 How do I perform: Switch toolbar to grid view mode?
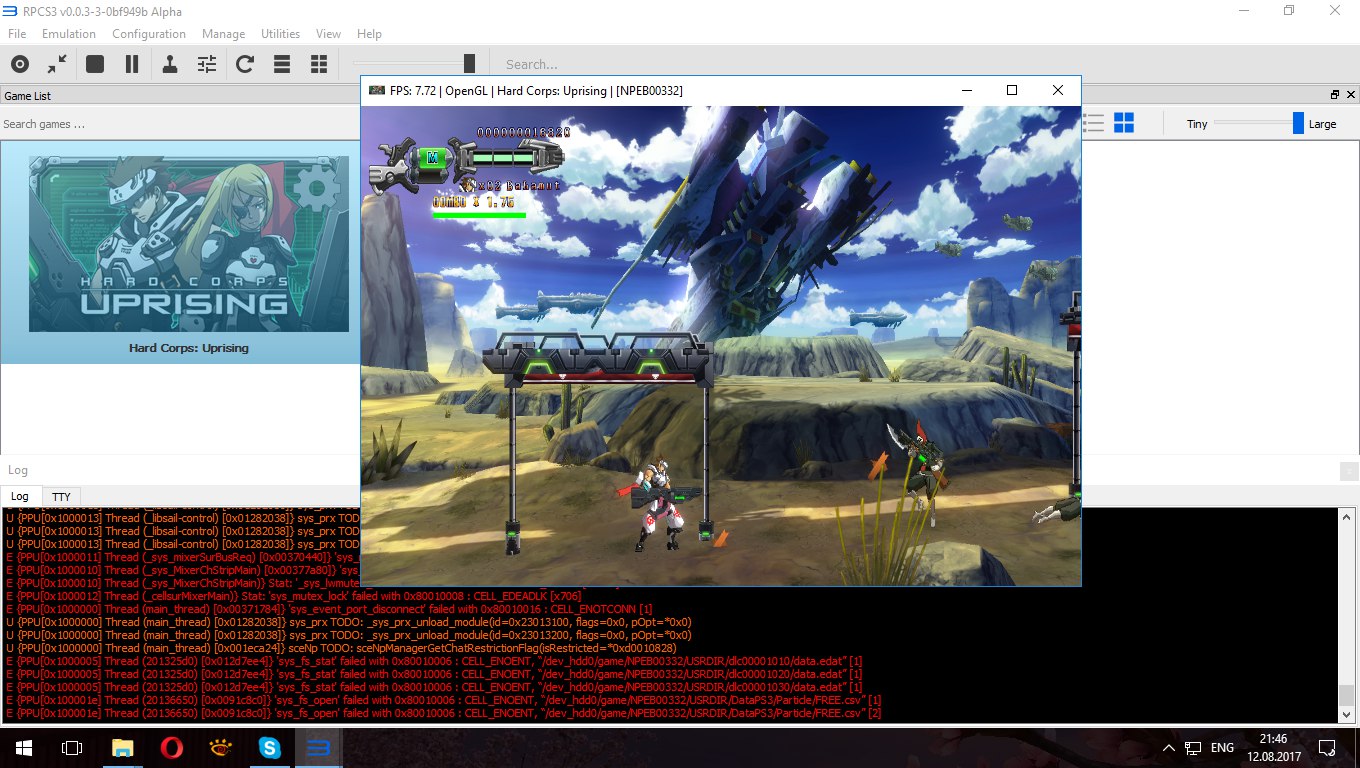[319, 64]
